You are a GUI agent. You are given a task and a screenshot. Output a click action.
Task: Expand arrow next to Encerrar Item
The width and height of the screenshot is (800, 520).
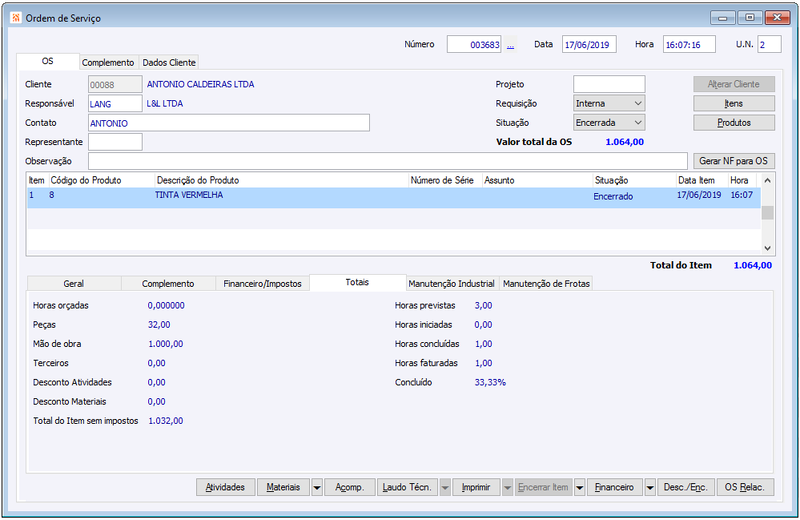[580, 488]
